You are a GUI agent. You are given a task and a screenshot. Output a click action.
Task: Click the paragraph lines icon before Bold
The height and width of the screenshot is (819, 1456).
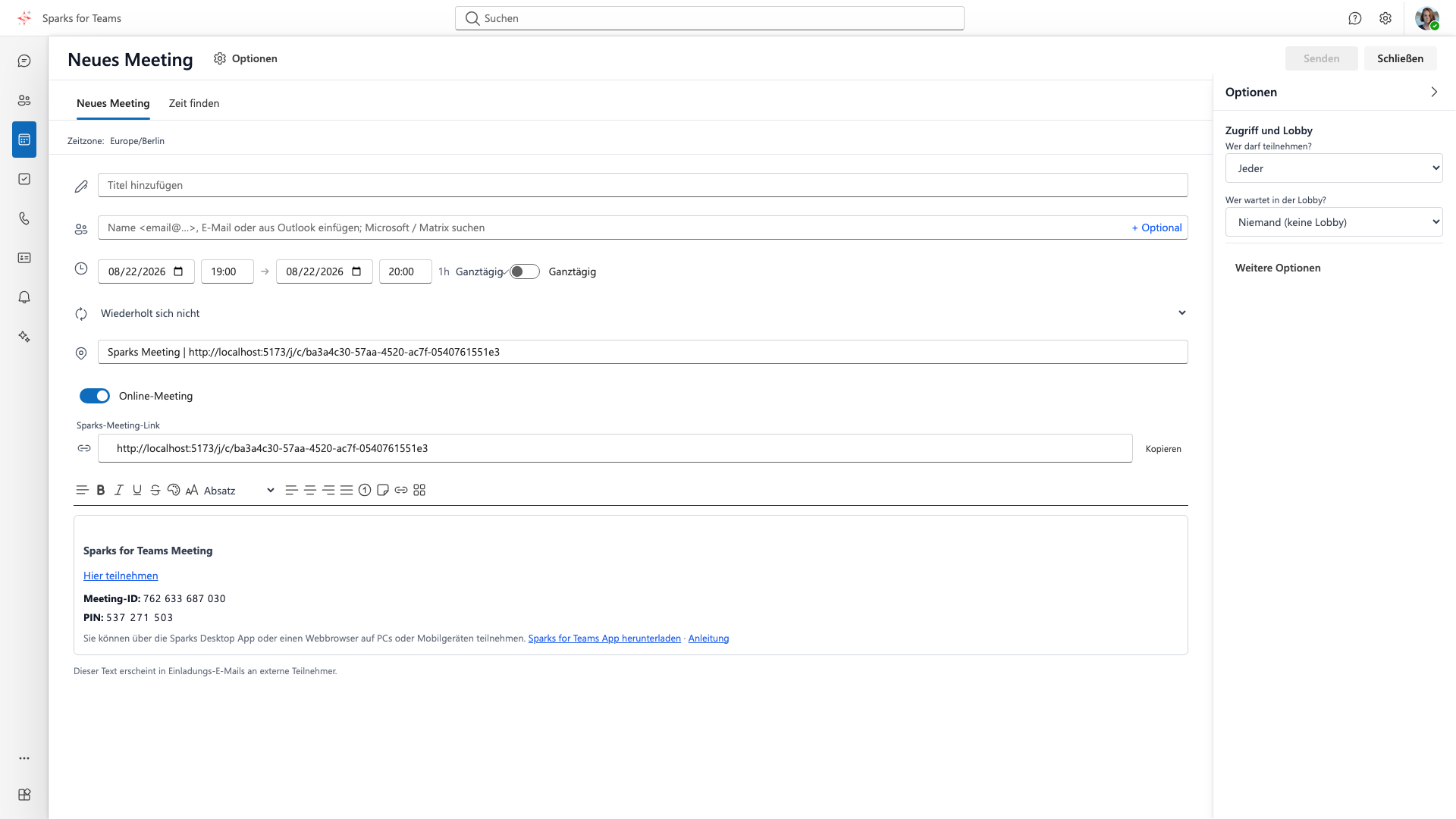point(83,491)
